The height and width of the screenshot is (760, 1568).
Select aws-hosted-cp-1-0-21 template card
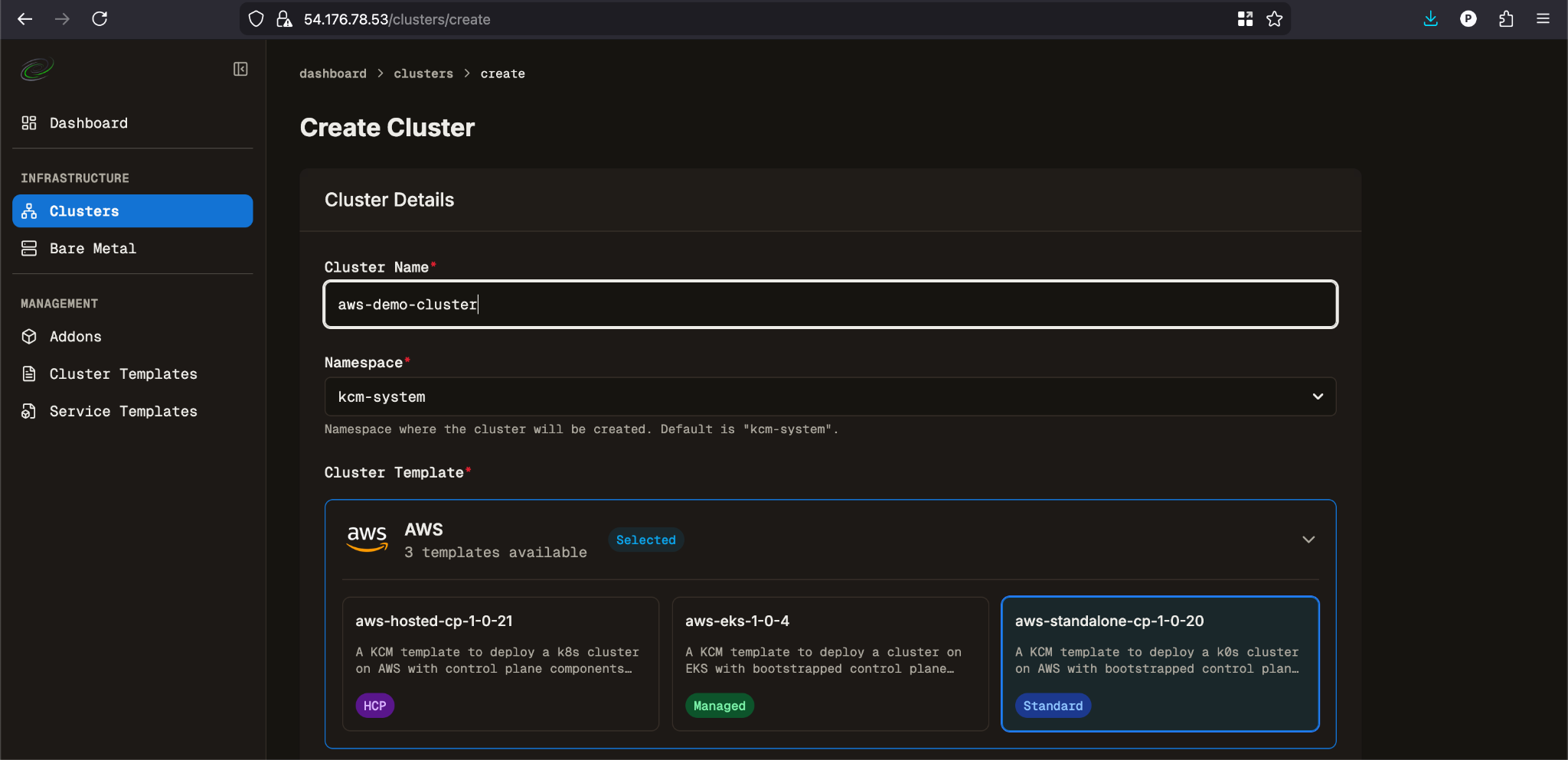pos(501,663)
